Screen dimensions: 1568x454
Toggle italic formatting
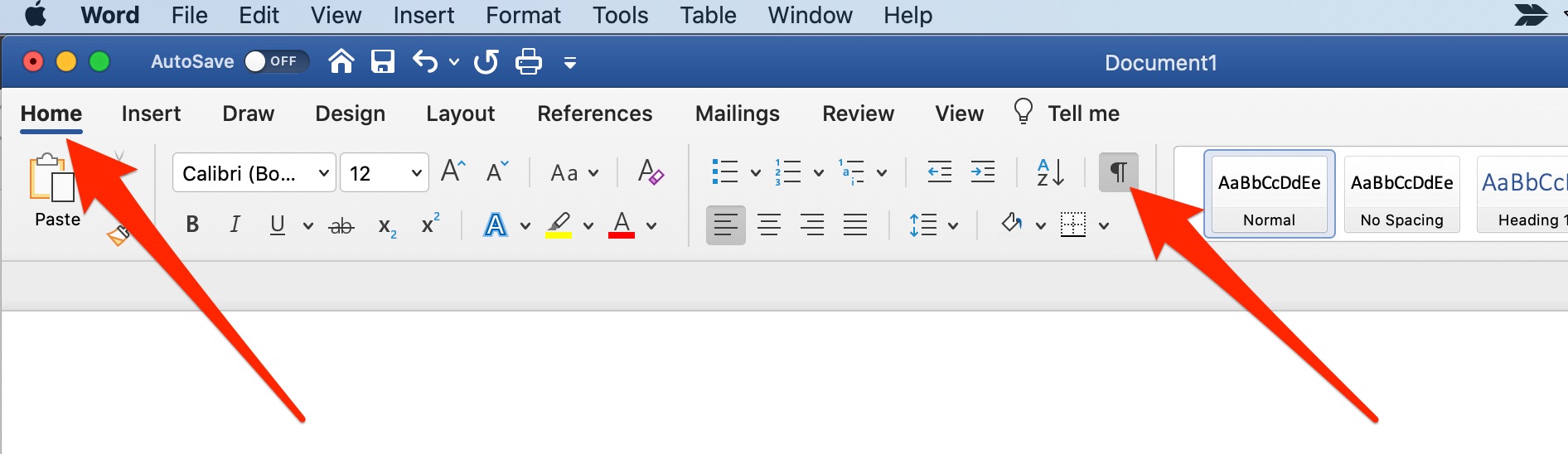point(235,225)
